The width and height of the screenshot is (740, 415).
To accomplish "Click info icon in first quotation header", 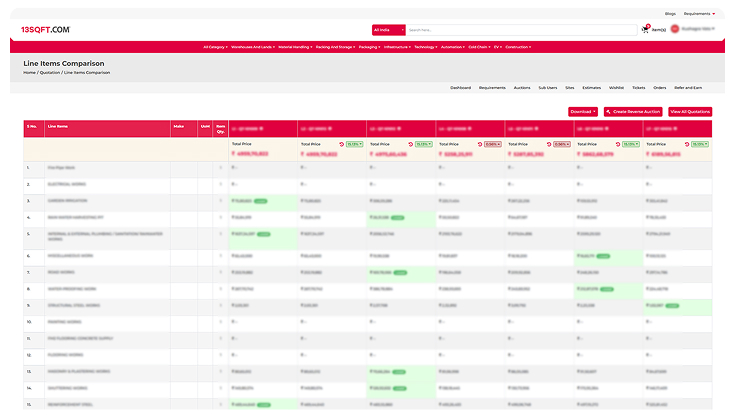I will click(x=261, y=129).
